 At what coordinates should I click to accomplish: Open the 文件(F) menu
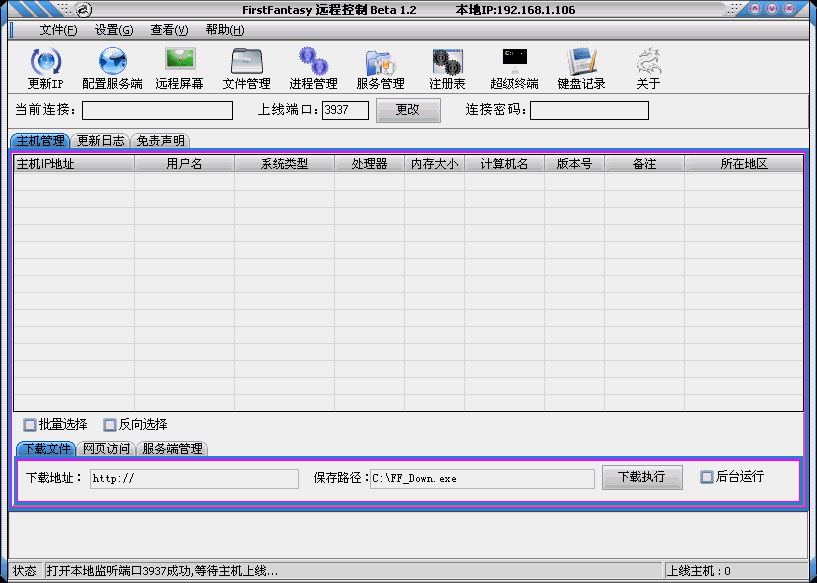(58, 30)
